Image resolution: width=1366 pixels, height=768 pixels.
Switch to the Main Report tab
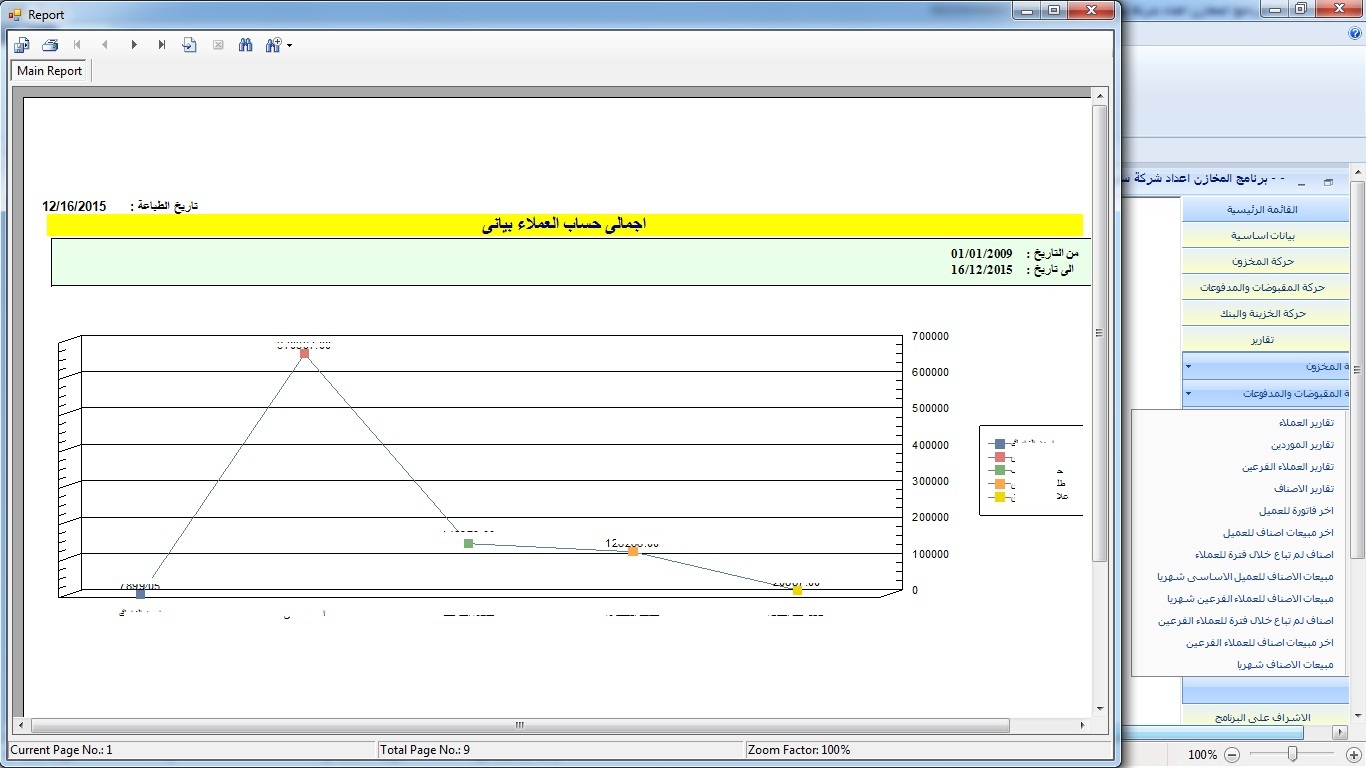point(50,71)
